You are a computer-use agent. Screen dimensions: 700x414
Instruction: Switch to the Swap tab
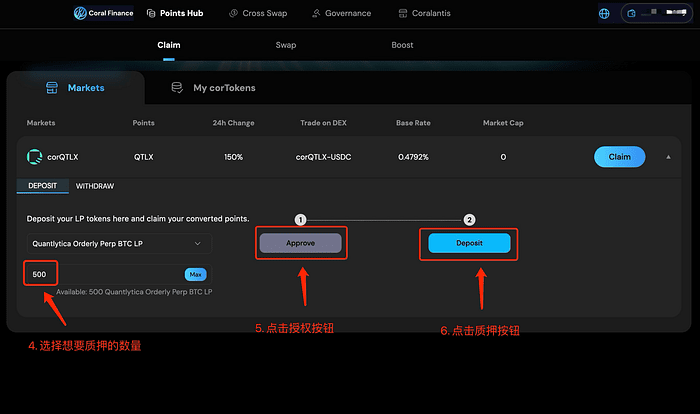tap(286, 45)
